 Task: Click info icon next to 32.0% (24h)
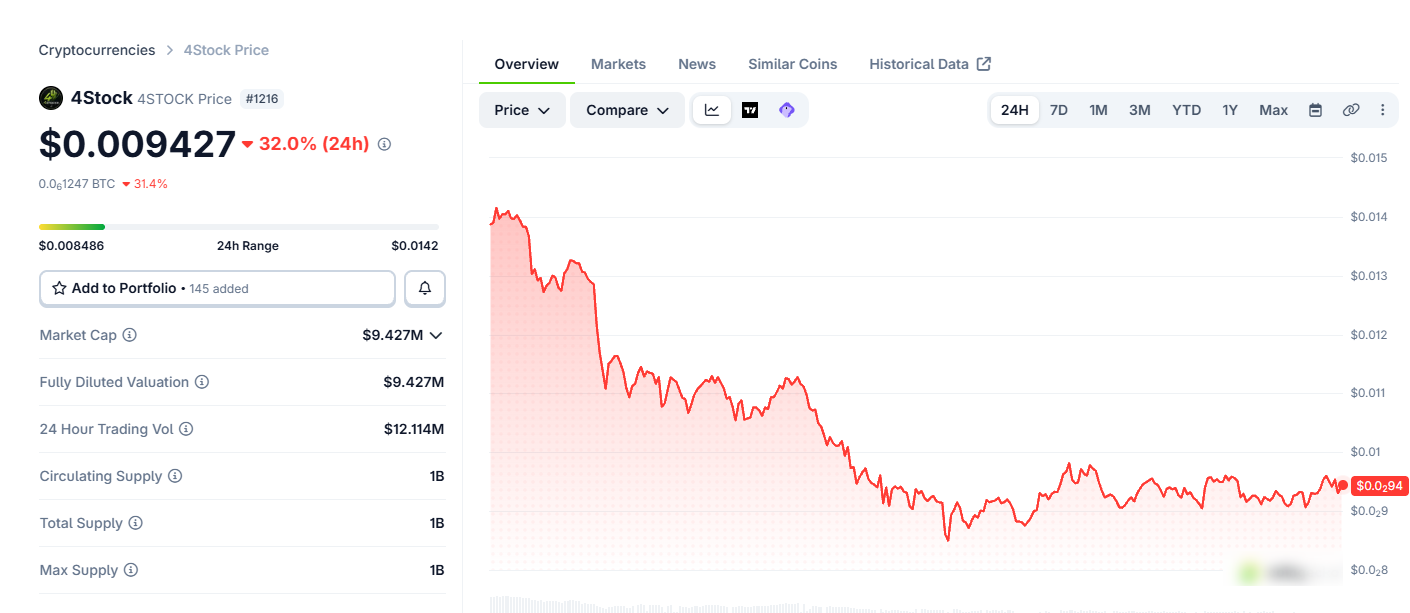384,144
